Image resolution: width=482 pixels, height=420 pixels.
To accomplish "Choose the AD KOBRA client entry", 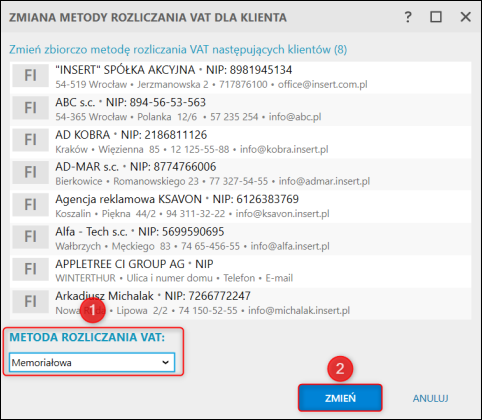I will (x=241, y=142).
